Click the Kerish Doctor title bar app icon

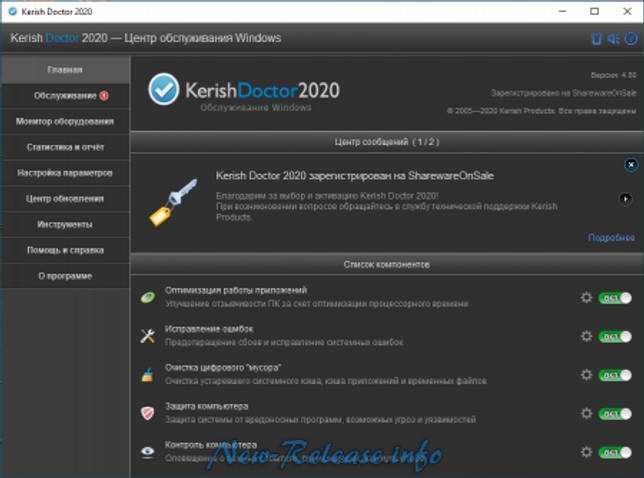point(13,11)
